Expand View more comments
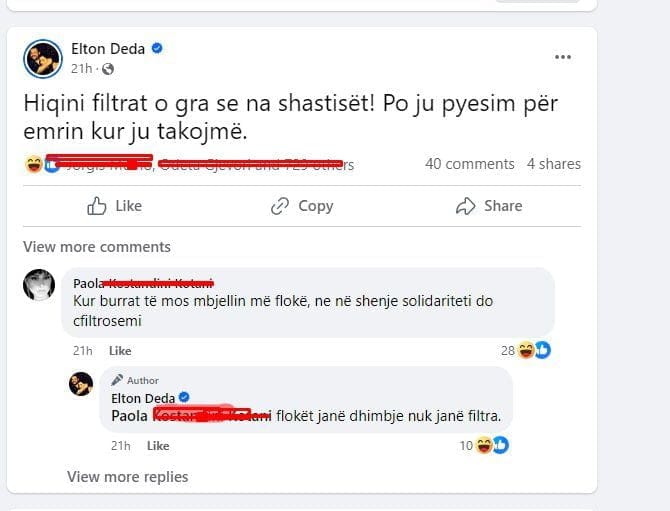This screenshot has width=670, height=511. 97,247
